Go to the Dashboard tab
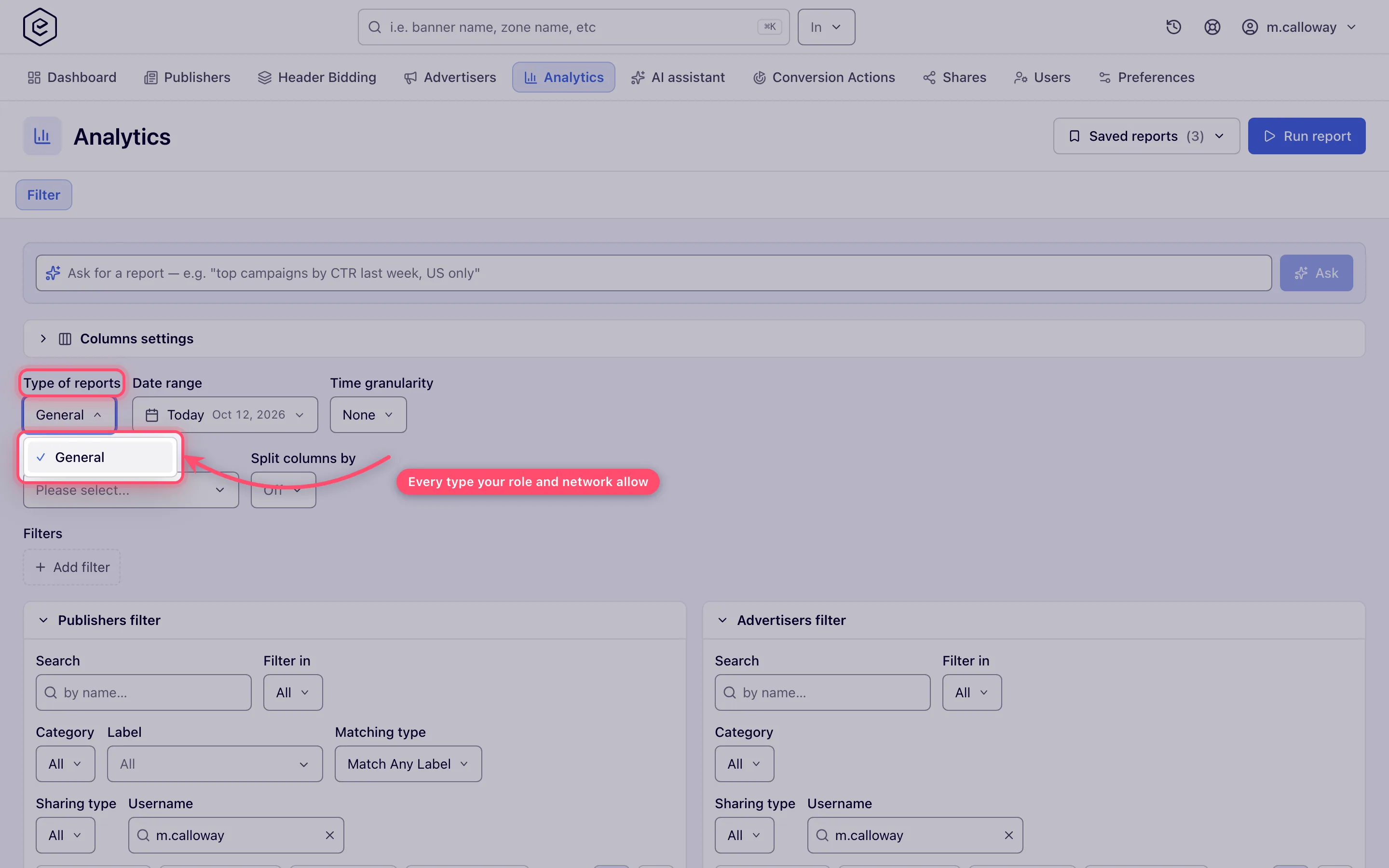The image size is (1389, 868). [72, 78]
